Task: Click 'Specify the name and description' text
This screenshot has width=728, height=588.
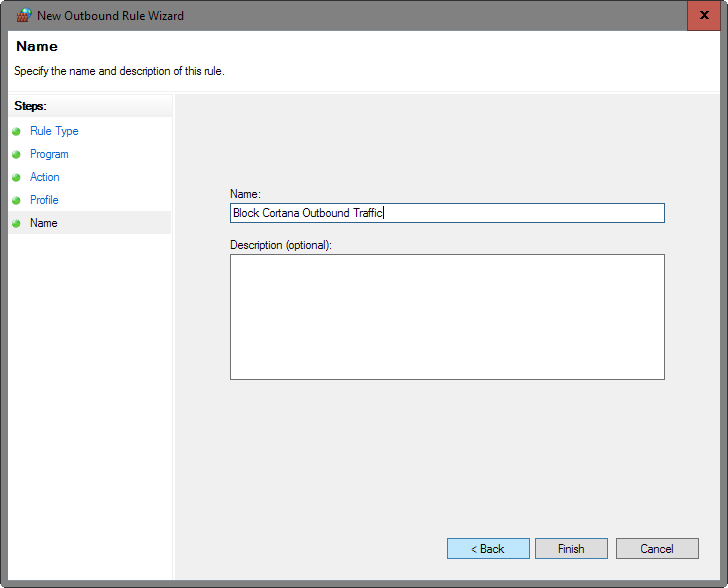Action: click(119, 71)
